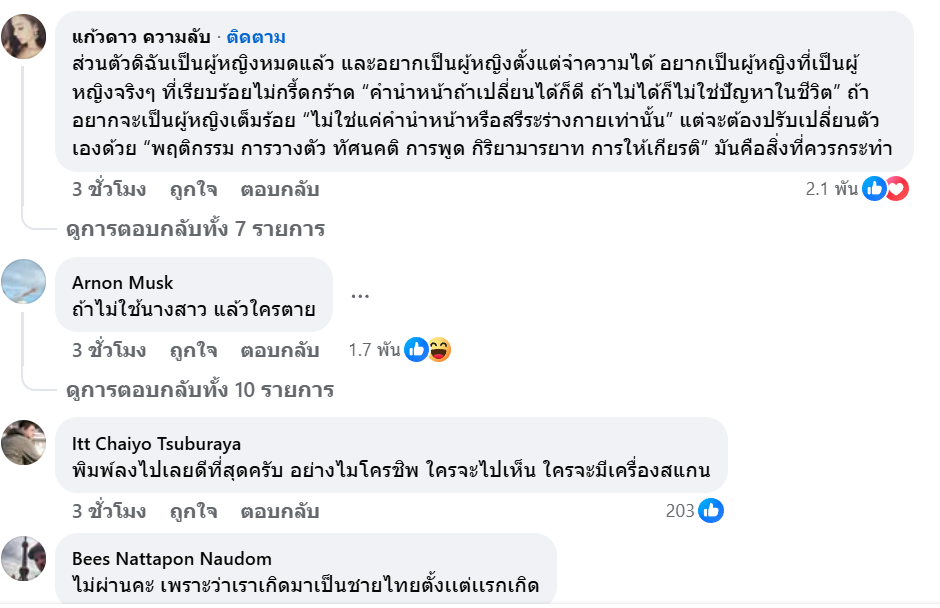
Task: Open Bees Nattapon Naudom's profile name
Action: coord(172,559)
